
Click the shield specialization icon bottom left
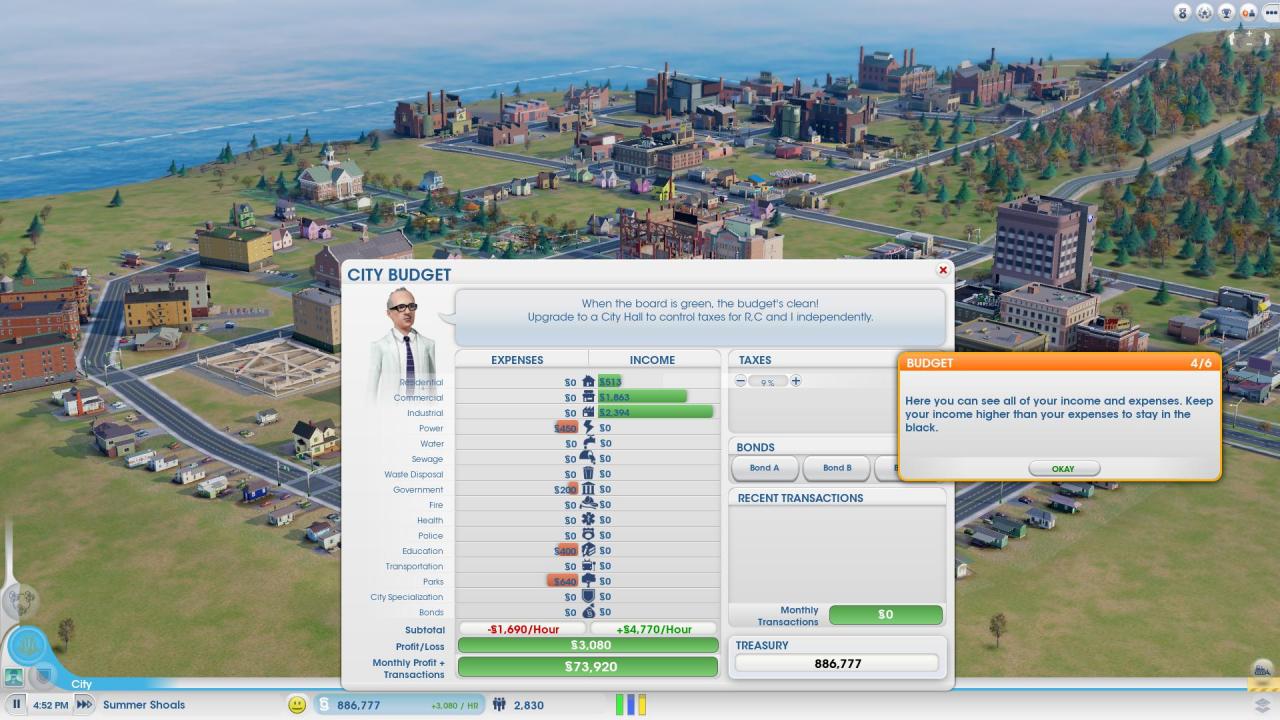43,676
